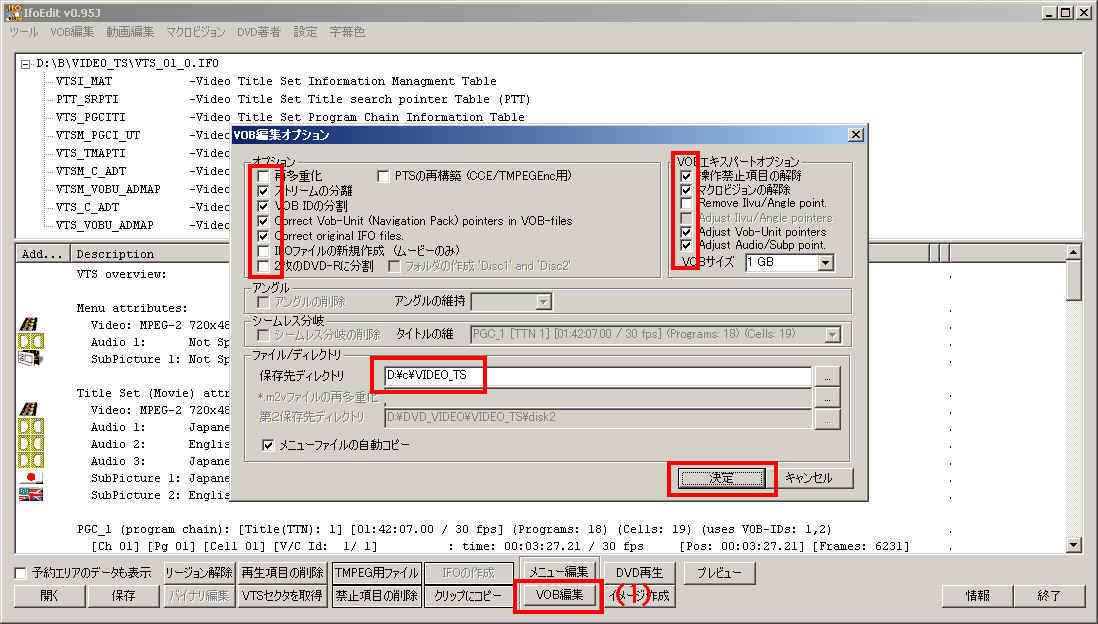Viewport: 1098px width, 624px height.
Task: Toggle the メニューファイルの自動コピー checkbox
Action: (267, 445)
